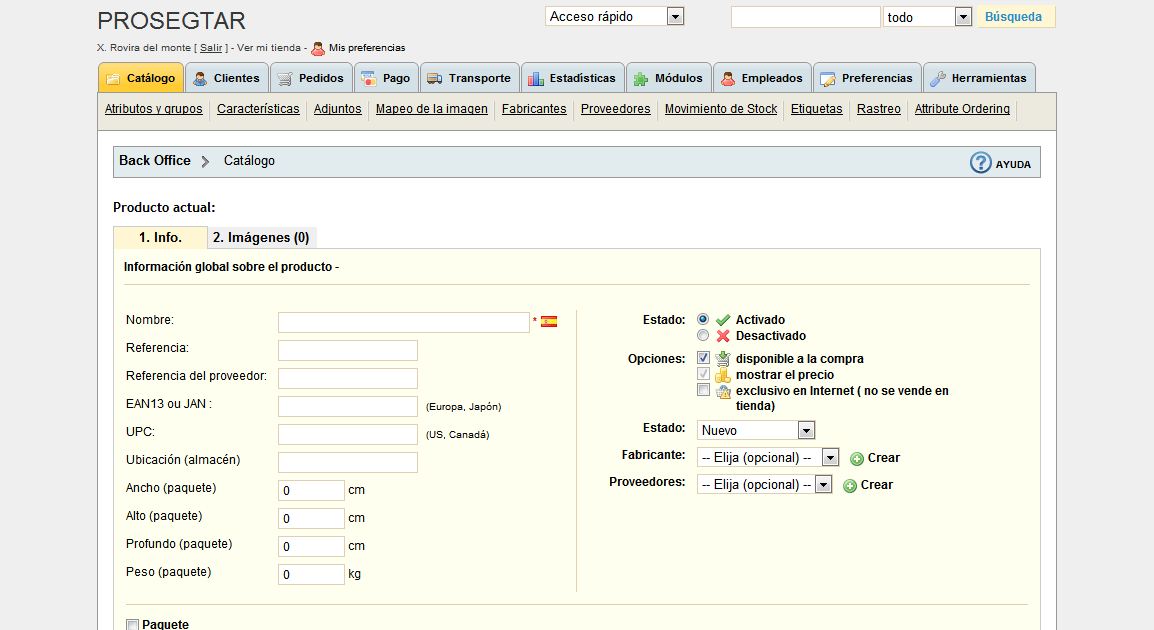Viewport: 1154px width, 630px height.
Task: Click the Referencia input field
Action: pos(347,350)
